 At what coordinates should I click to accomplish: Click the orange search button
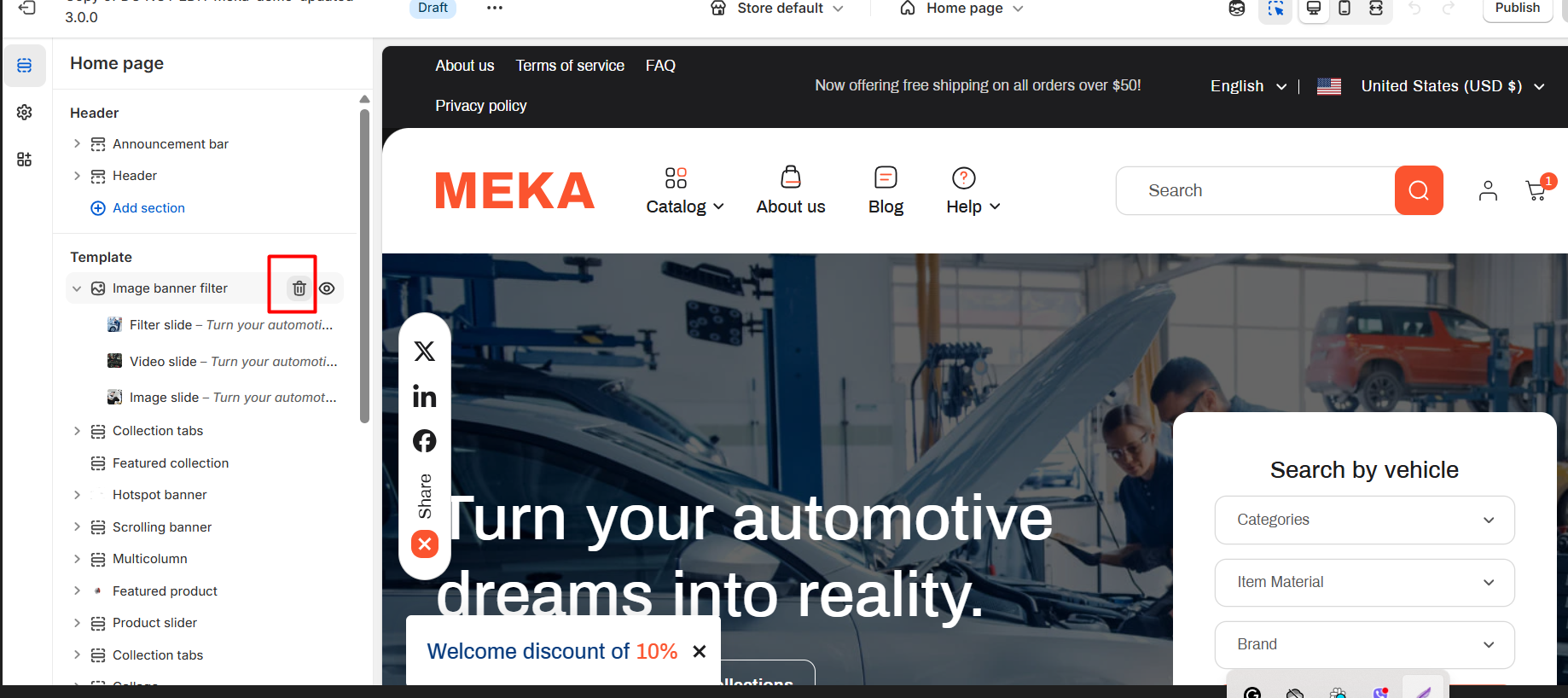point(1419,190)
